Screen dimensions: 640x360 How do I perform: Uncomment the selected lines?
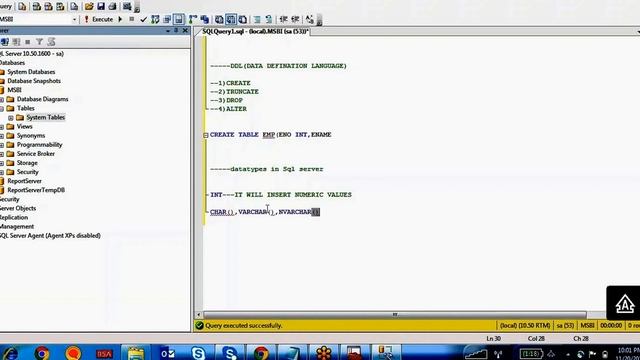[x=269, y=19]
